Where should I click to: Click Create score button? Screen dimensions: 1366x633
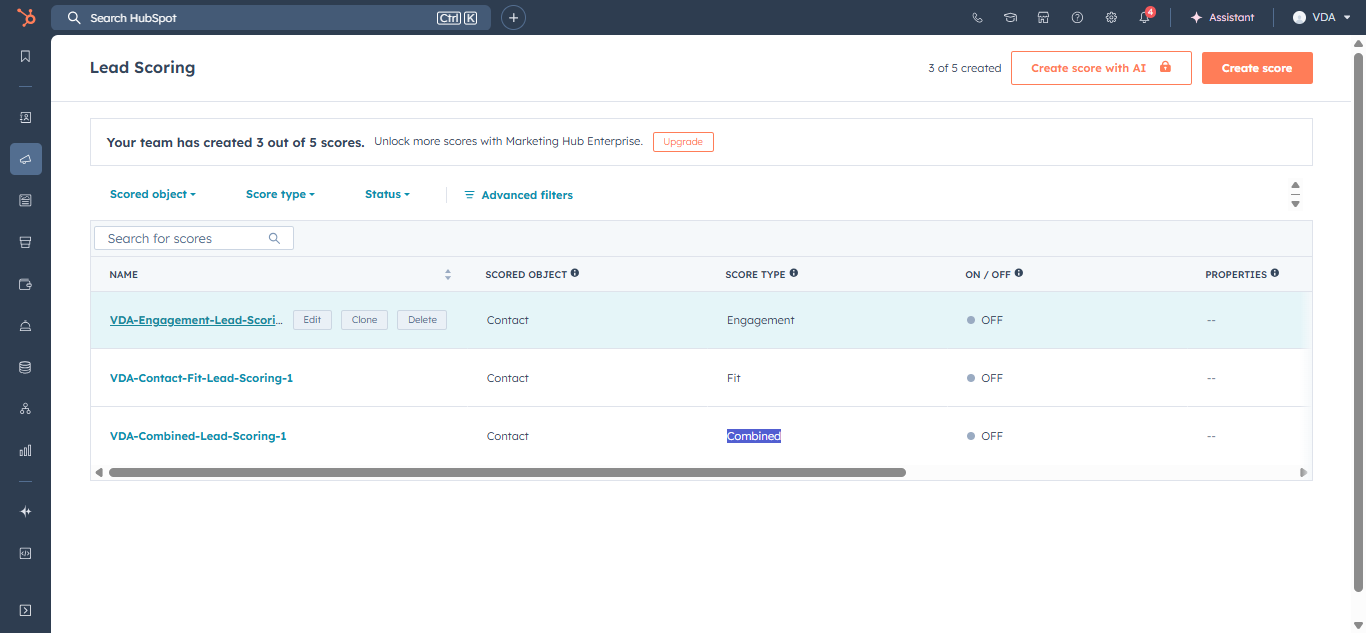(x=1257, y=68)
